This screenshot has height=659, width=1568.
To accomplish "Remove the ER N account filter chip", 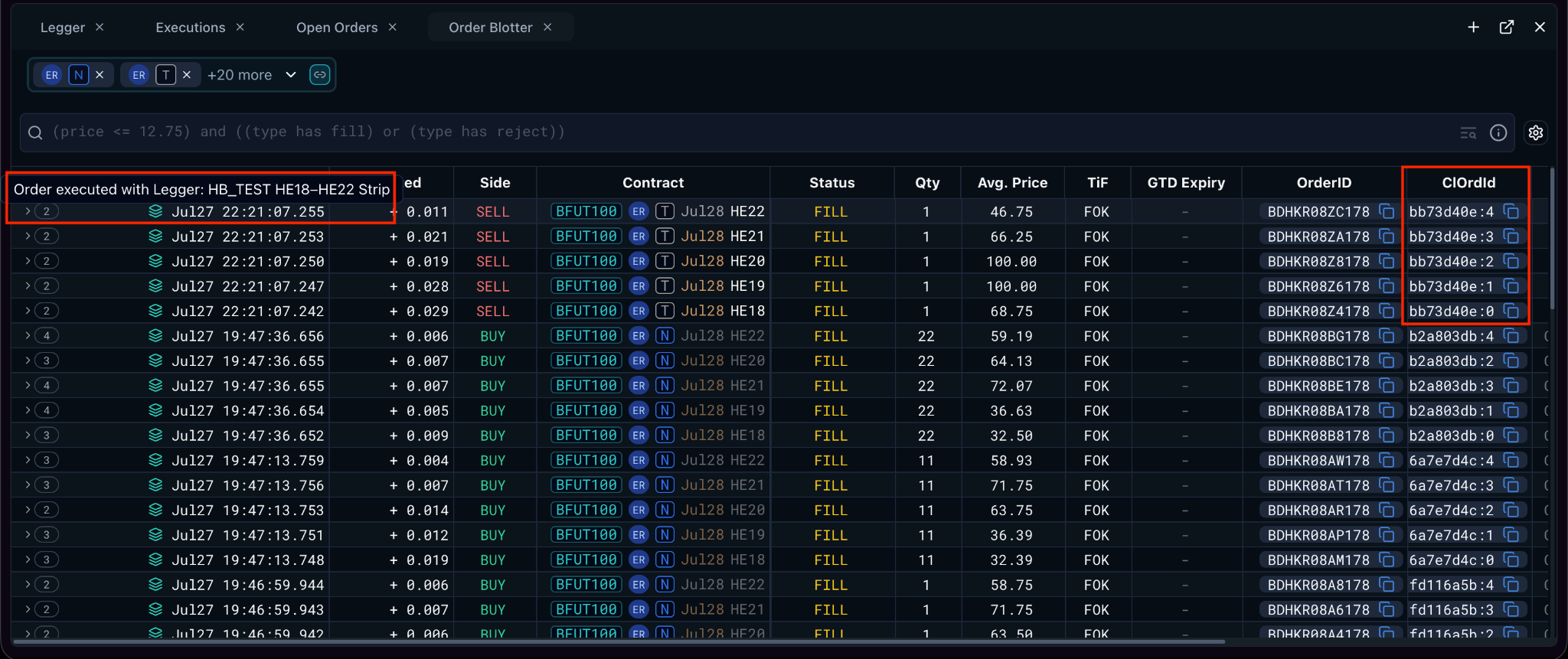I will point(100,75).
